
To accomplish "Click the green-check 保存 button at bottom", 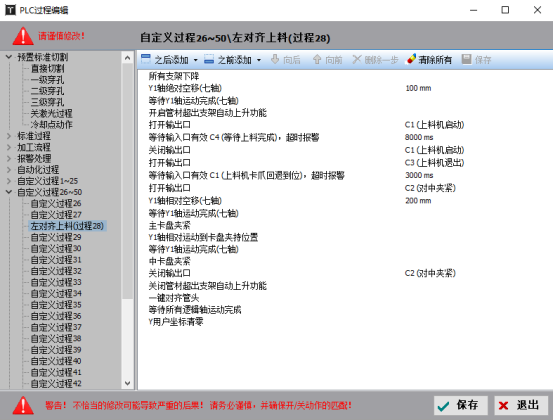I will point(460,405).
